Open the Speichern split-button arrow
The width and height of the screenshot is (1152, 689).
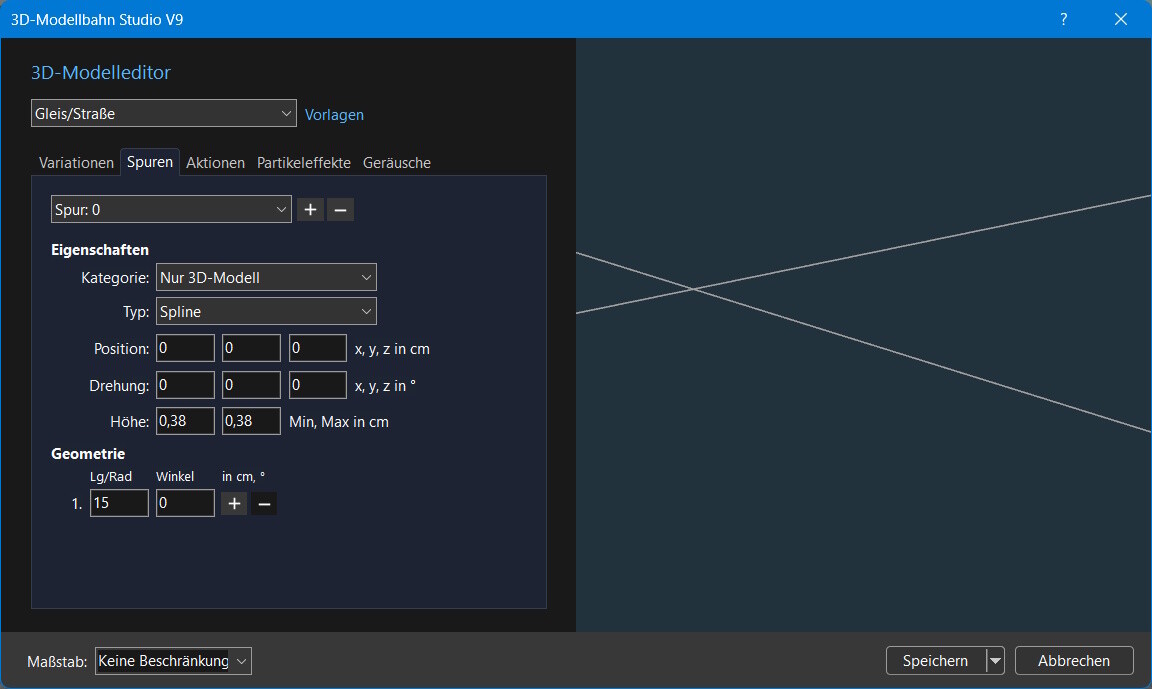tap(995, 661)
